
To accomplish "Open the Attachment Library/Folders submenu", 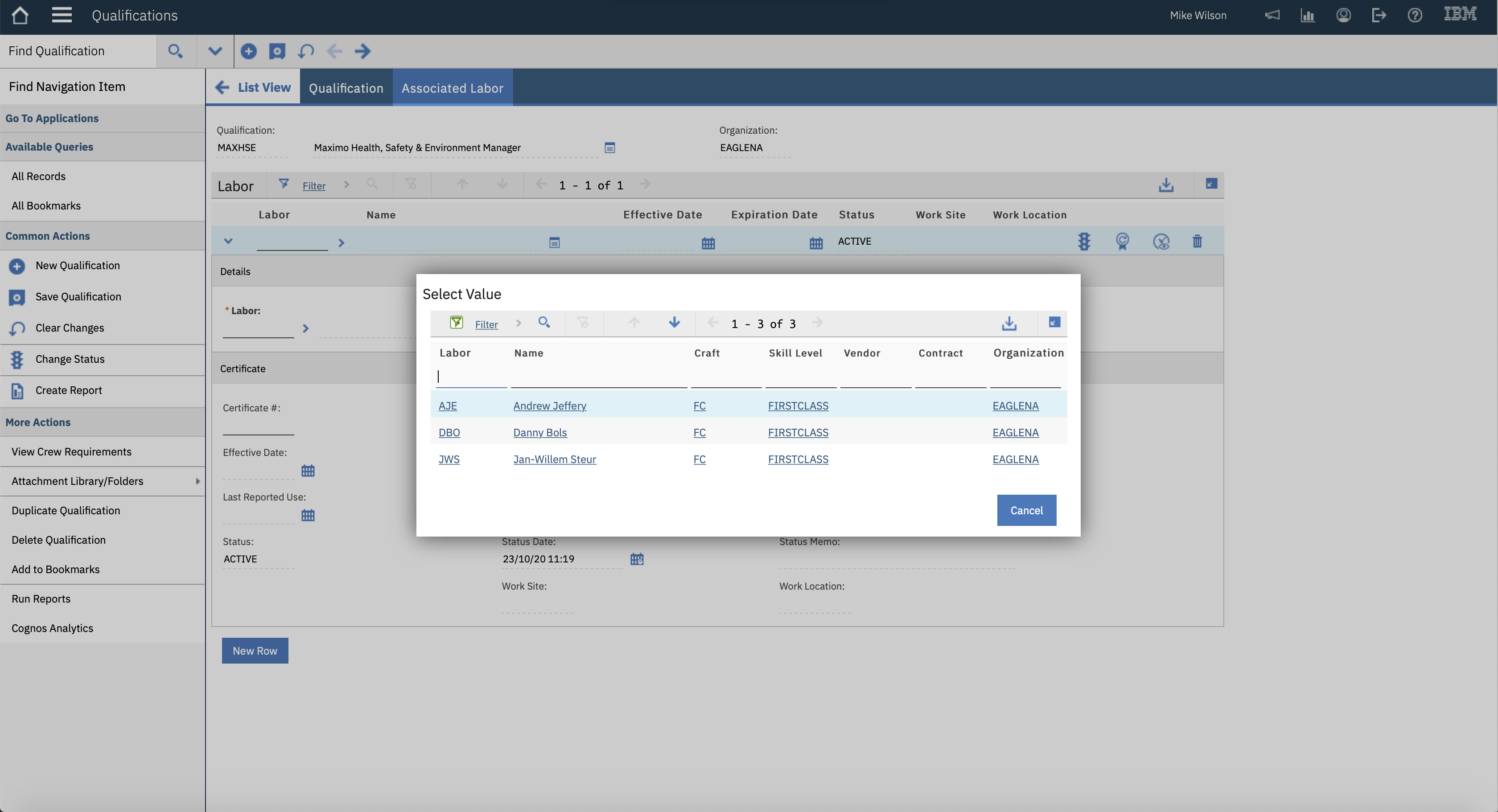I will (x=77, y=481).
